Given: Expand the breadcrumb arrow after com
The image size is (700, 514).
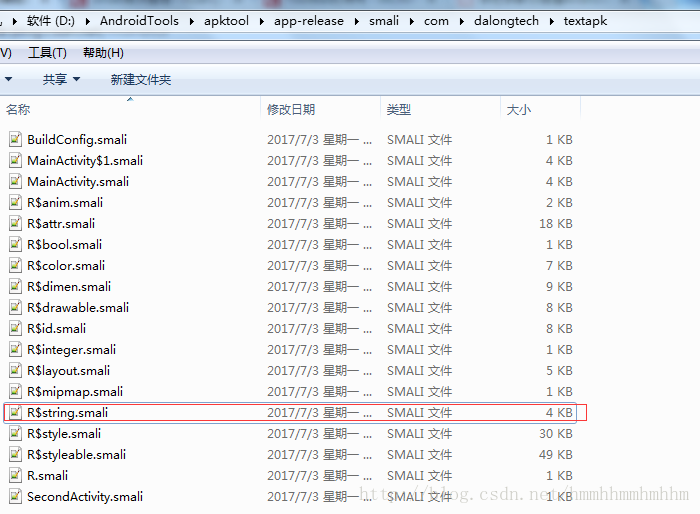Looking at the screenshot, I should tap(461, 21).
